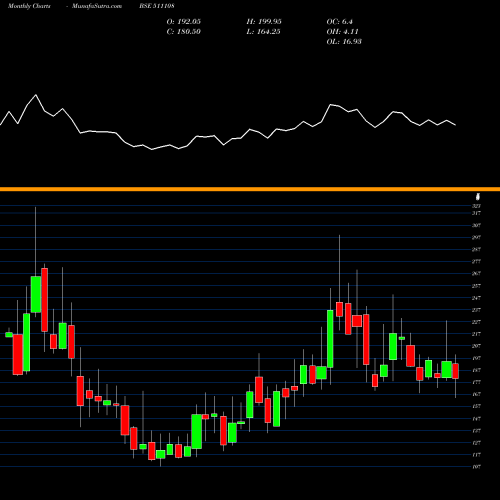Click the 167 price axis label
The height and width of the screenshot is (500, 500).
tap(476, 394)
